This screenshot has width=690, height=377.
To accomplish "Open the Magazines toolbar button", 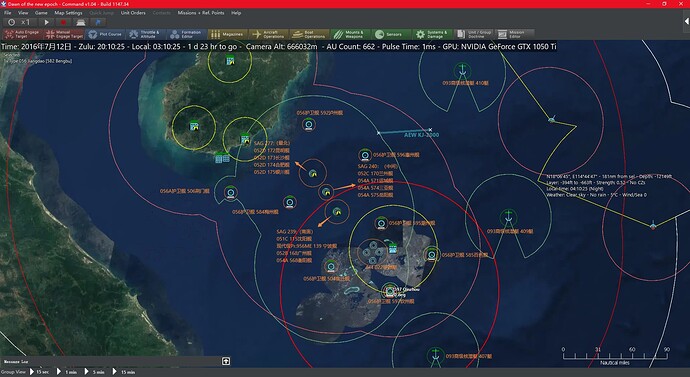I will (x=227, y=34).
